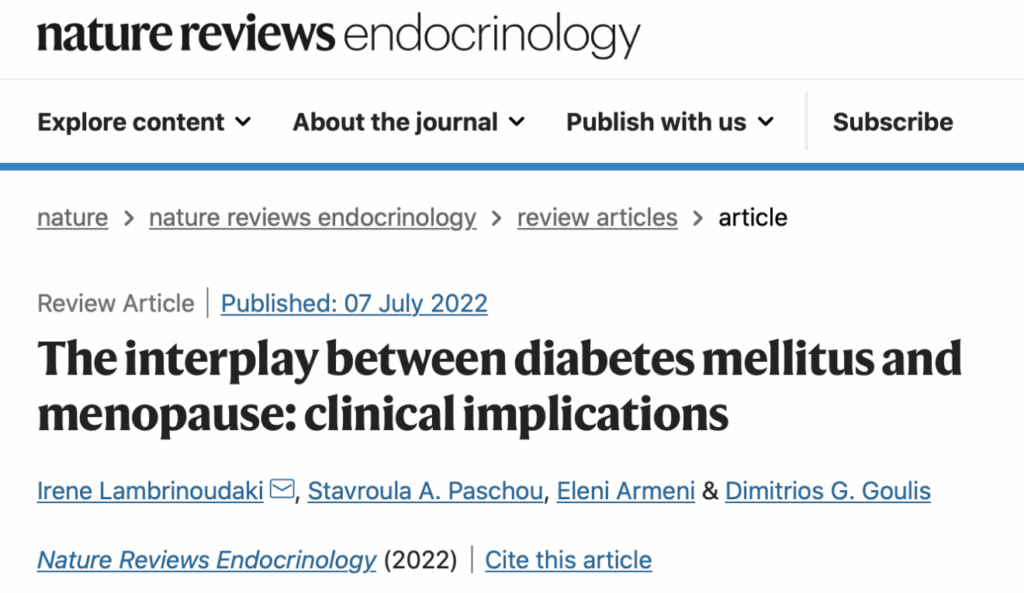Click the Review Article label

pyautogui.click(x=116, y=303)
